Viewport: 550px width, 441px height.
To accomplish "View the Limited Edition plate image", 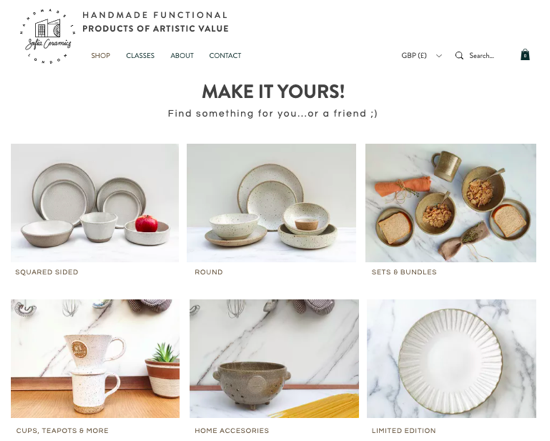I will tap(451, 358).
